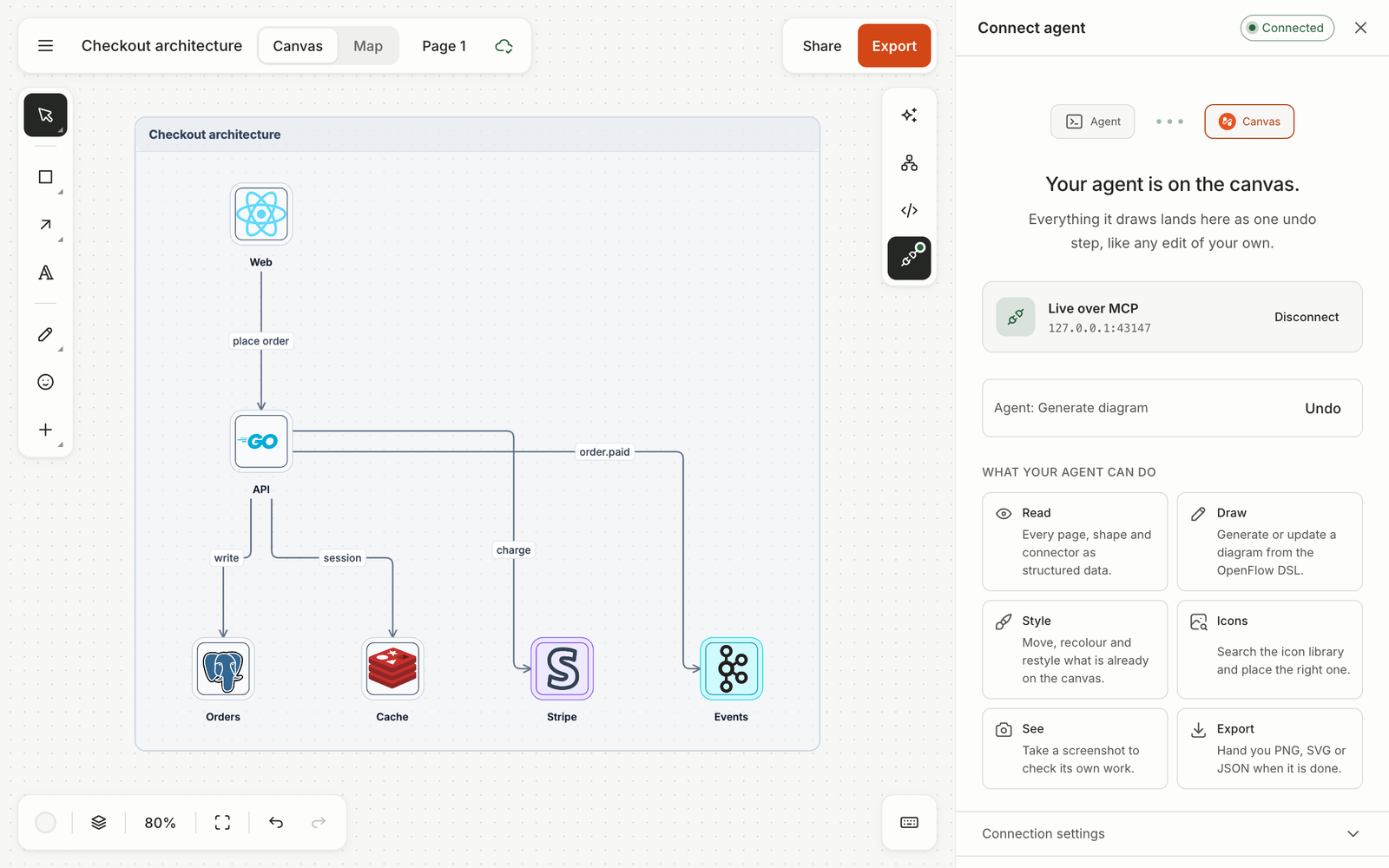Select the pointer selection tool
This screenshot has height=868, width=1389.
tap(45, 115)
